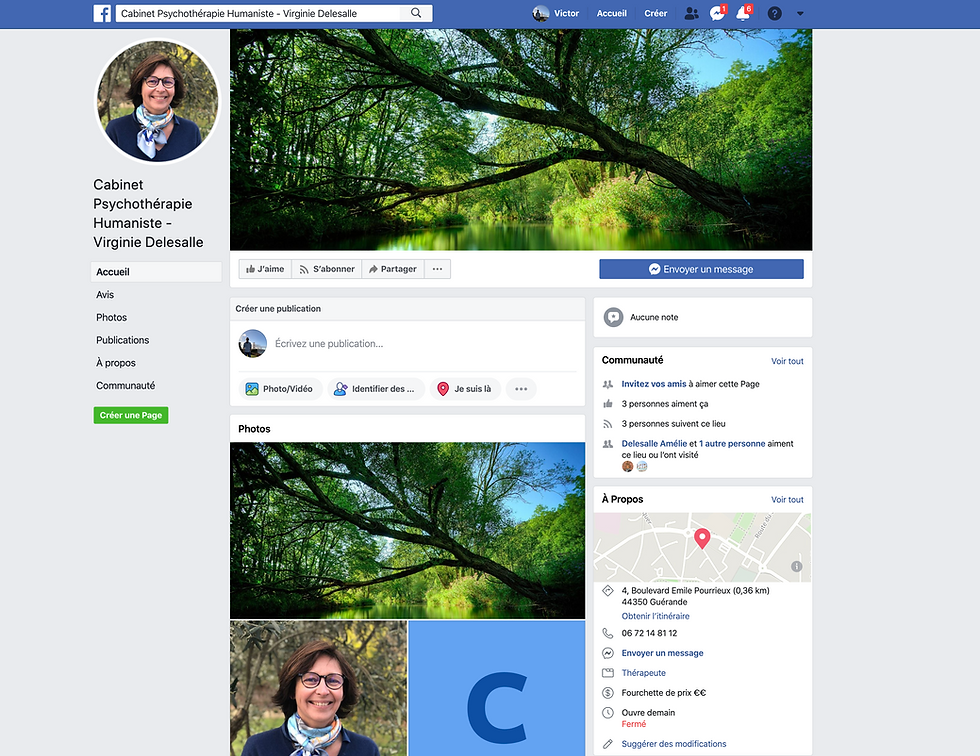Click the search field in header
The width and height of the screenshot is (980, 756).
(x=259, y=13)
